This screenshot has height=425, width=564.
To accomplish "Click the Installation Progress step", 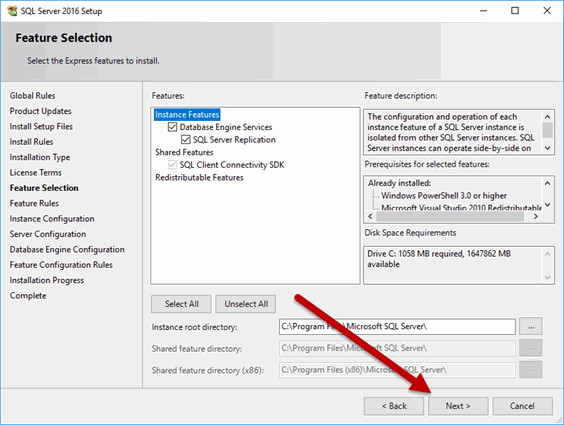I will (x=47, y=280).
